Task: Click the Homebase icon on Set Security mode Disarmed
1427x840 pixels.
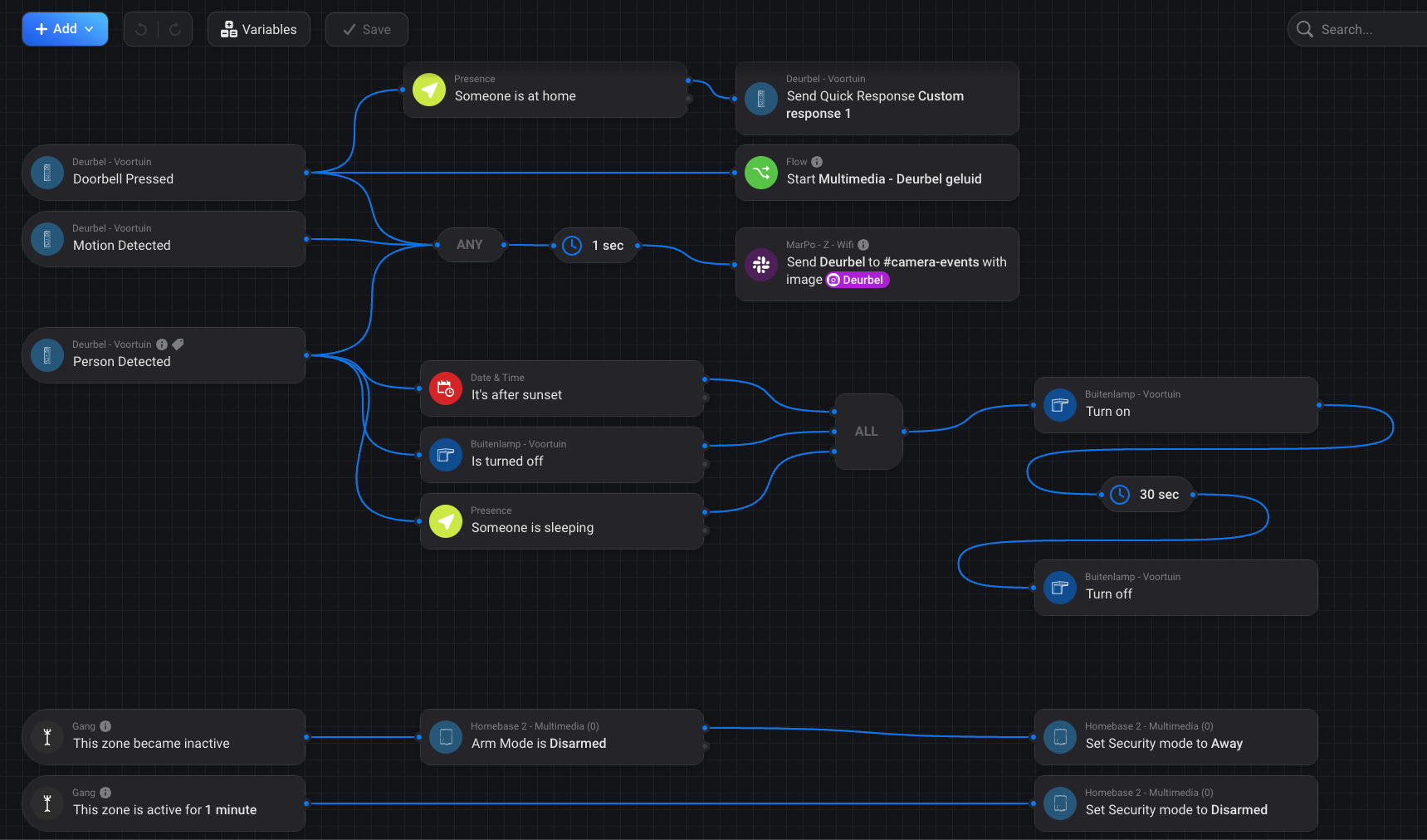Action: click(1060, 803)
